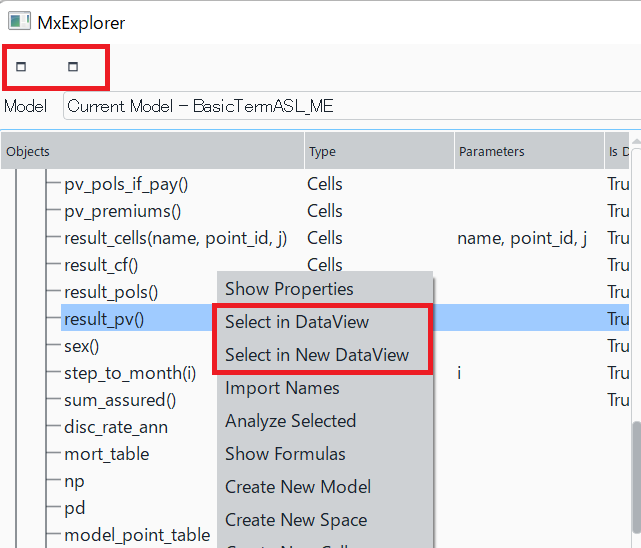Click Create New Model menu item
Screen dimensions: 641x548
click(298, 487)
